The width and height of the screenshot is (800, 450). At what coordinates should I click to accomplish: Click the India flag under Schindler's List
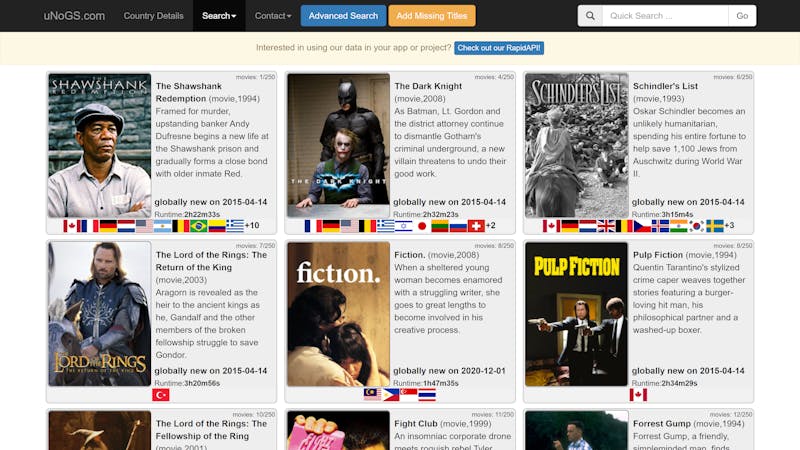(x=679, y=226)
